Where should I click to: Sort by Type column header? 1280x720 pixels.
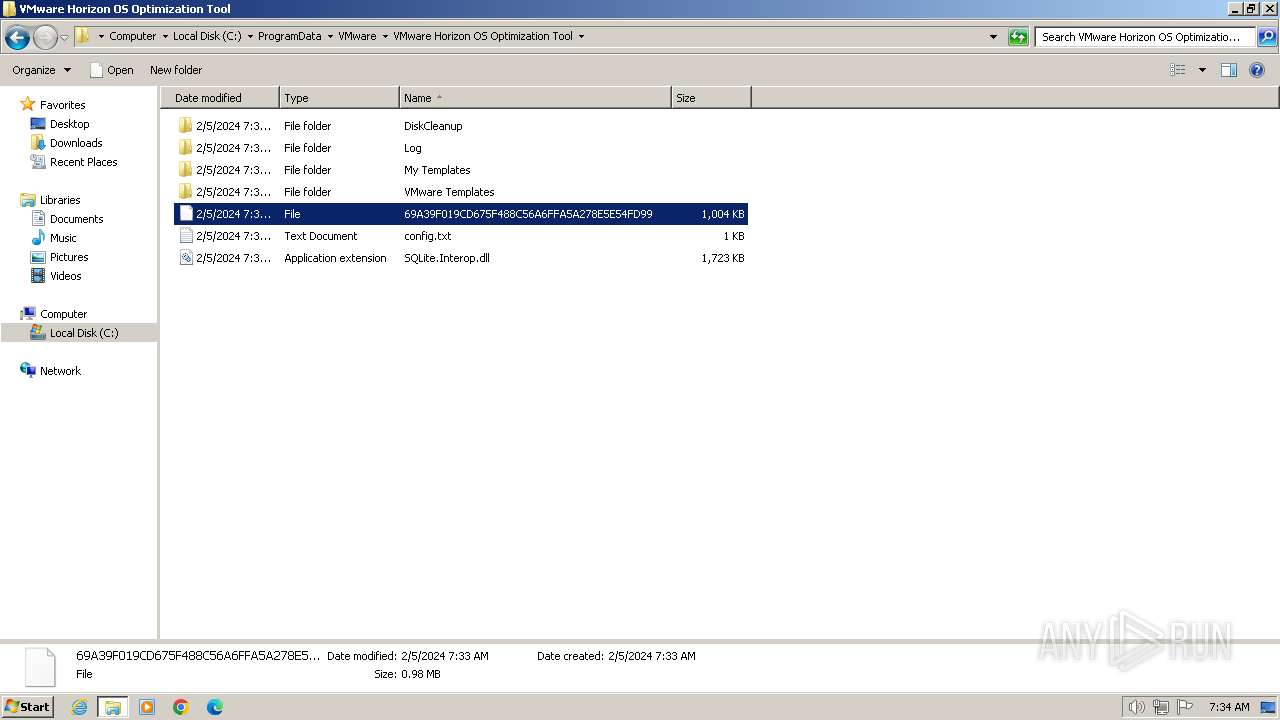tap(339, 98)
